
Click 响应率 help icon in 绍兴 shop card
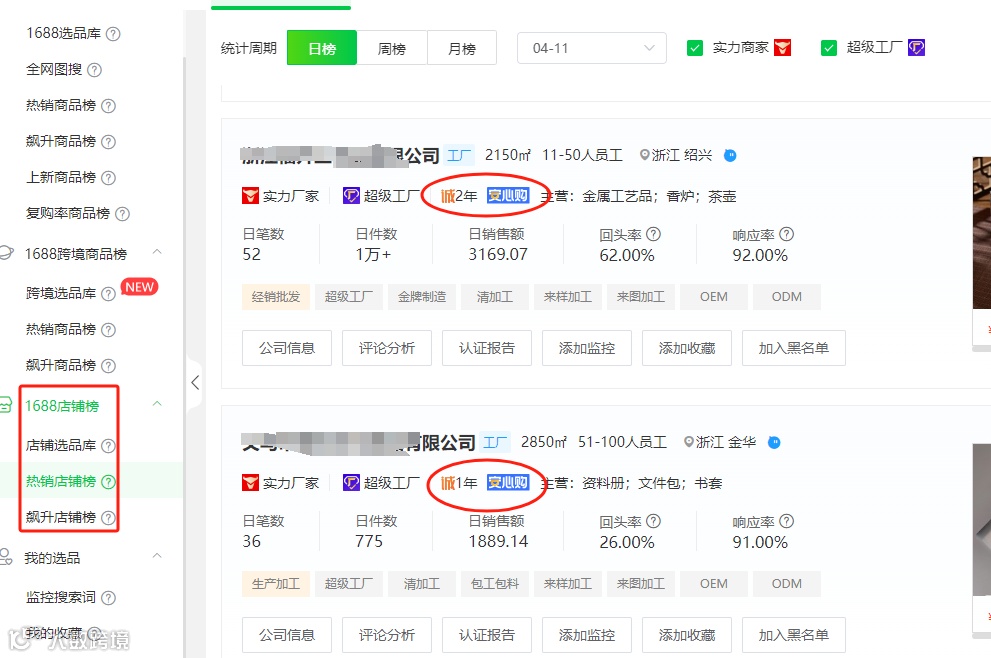[x=786, y=235]
